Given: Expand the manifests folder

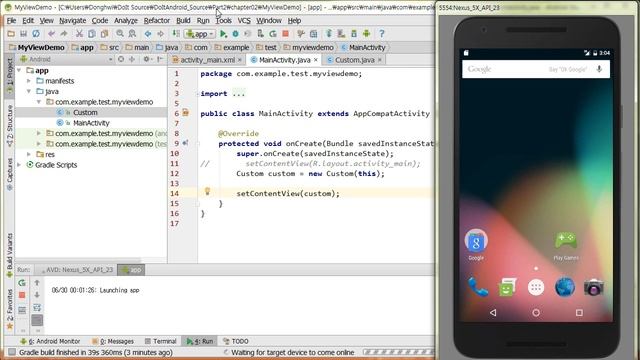Looking at the screenshot, I should pyautogui.click(x=29, y=81).
